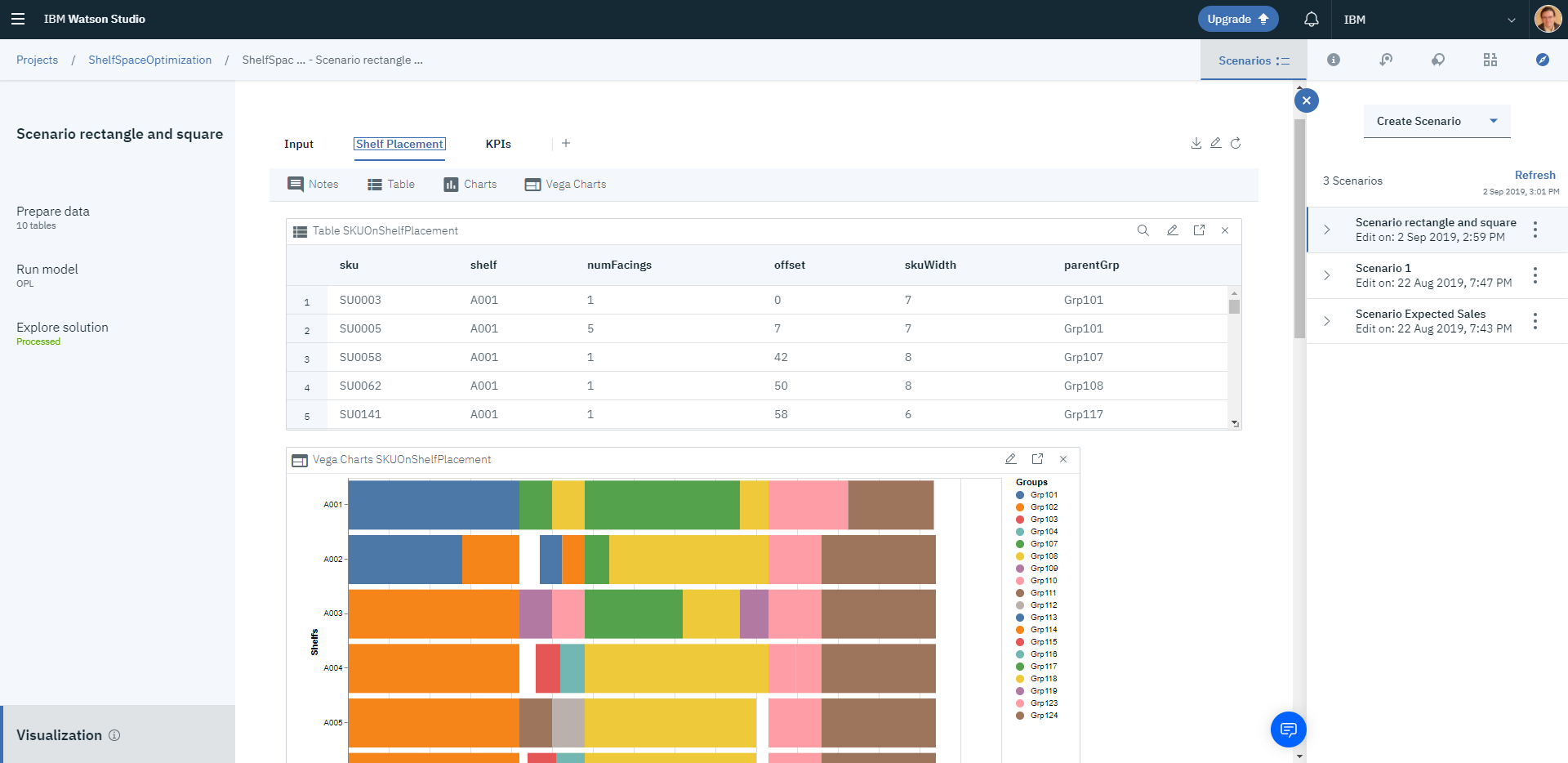Screen dimensions: 1568x763
Task: Open the IBM account dropdown
Action: [1430, 20]
